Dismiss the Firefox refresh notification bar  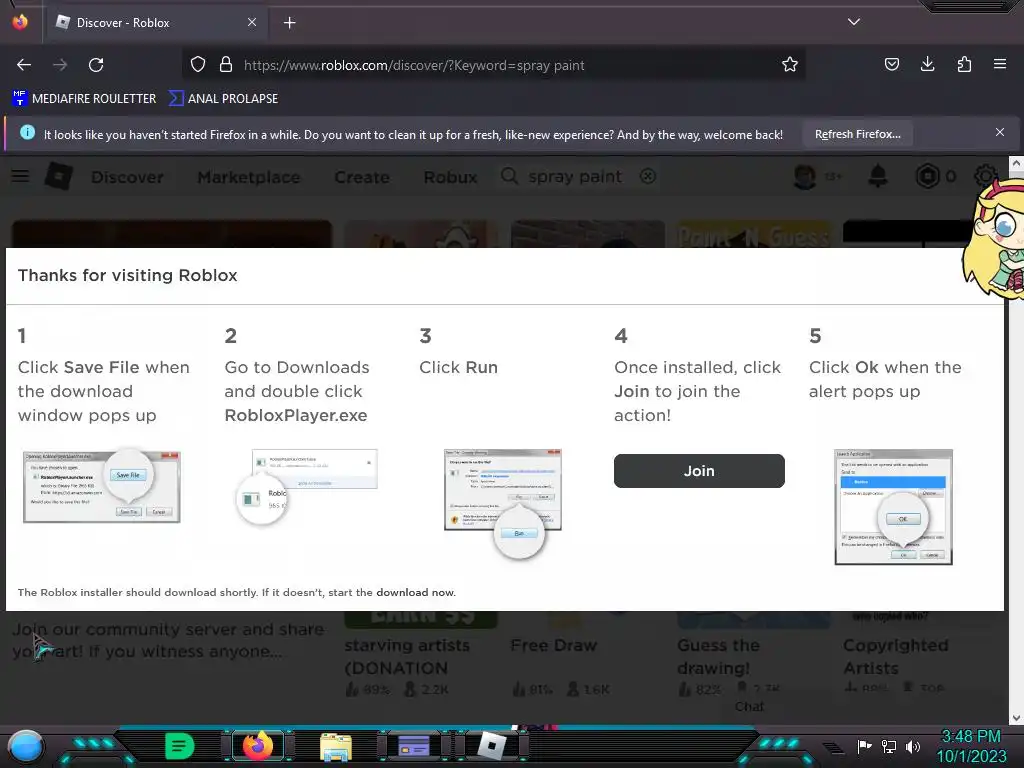coord(1000,133)
